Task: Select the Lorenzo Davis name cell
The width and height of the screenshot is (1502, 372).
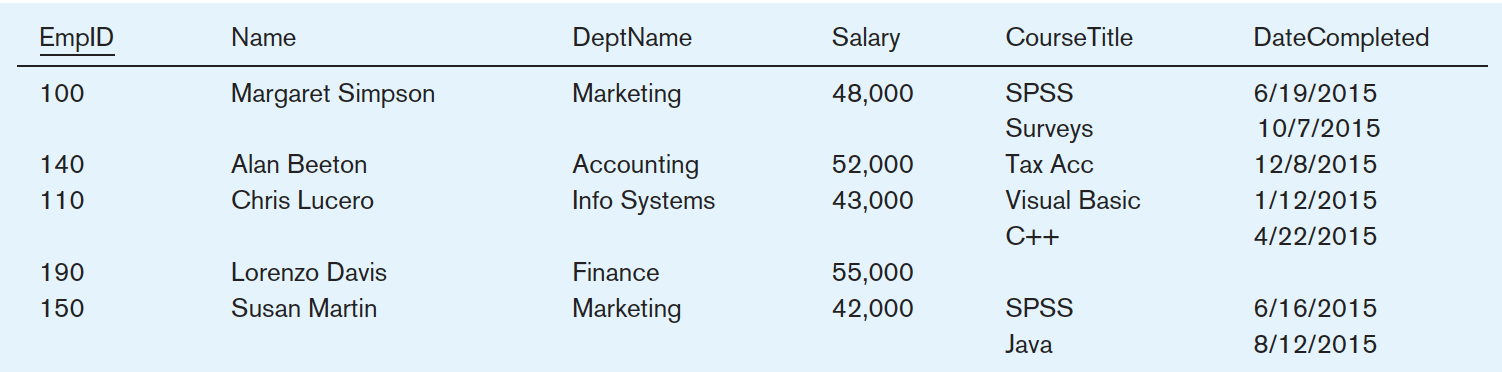Action: coord(309,272)
